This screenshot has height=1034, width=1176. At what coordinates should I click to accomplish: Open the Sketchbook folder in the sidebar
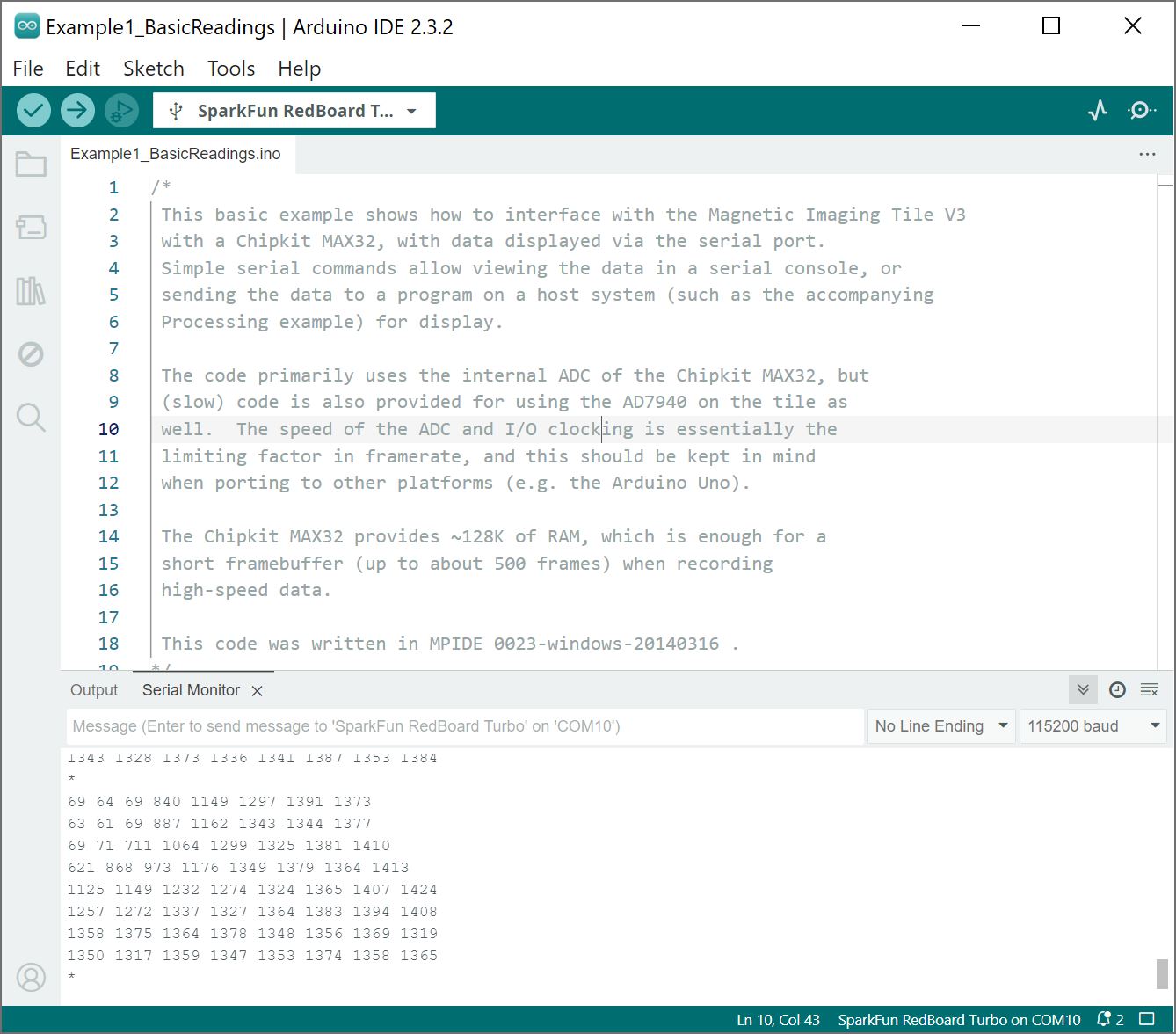(x=31, y=164)
